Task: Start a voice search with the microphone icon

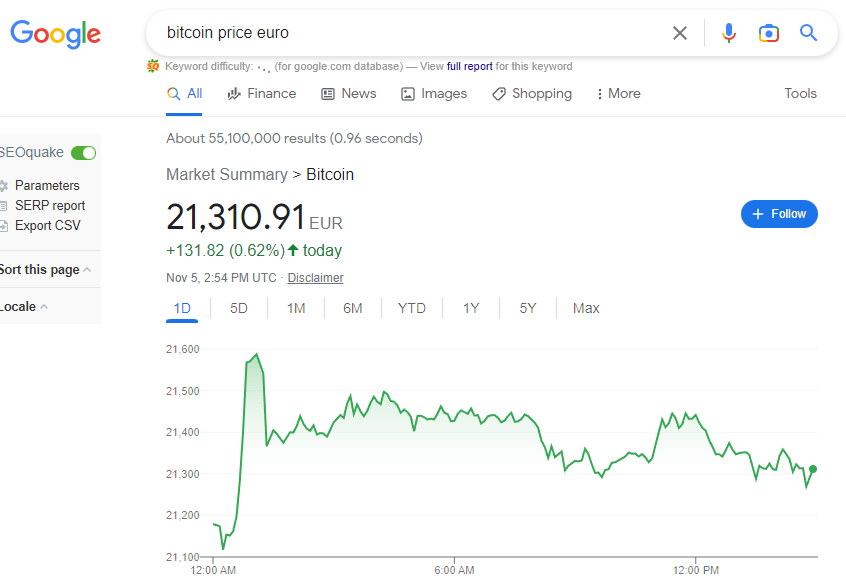Action: point(728,33)
